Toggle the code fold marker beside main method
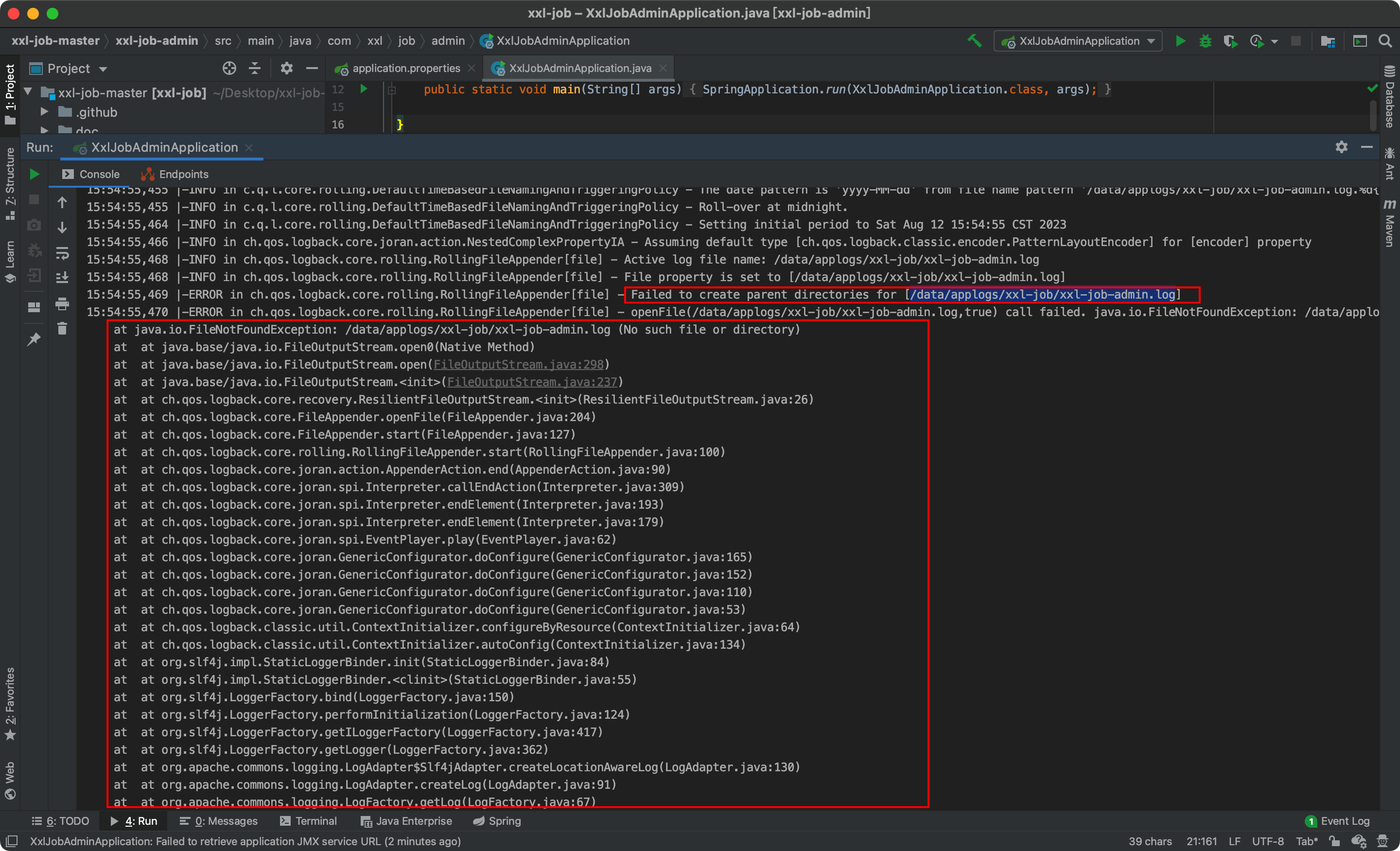 391,90
